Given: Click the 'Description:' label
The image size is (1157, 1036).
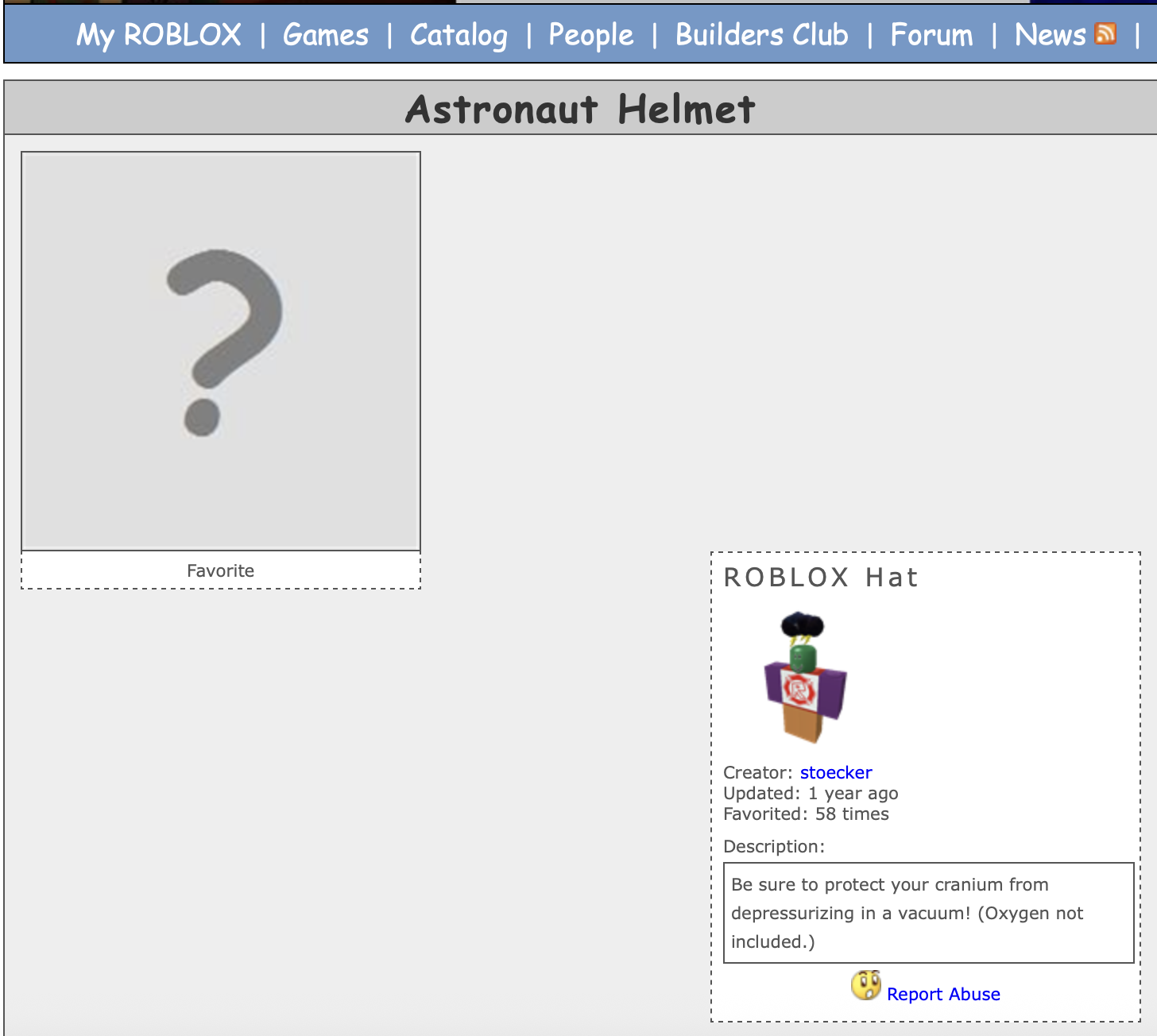Looking at the screenshot, I should [774, 846].
